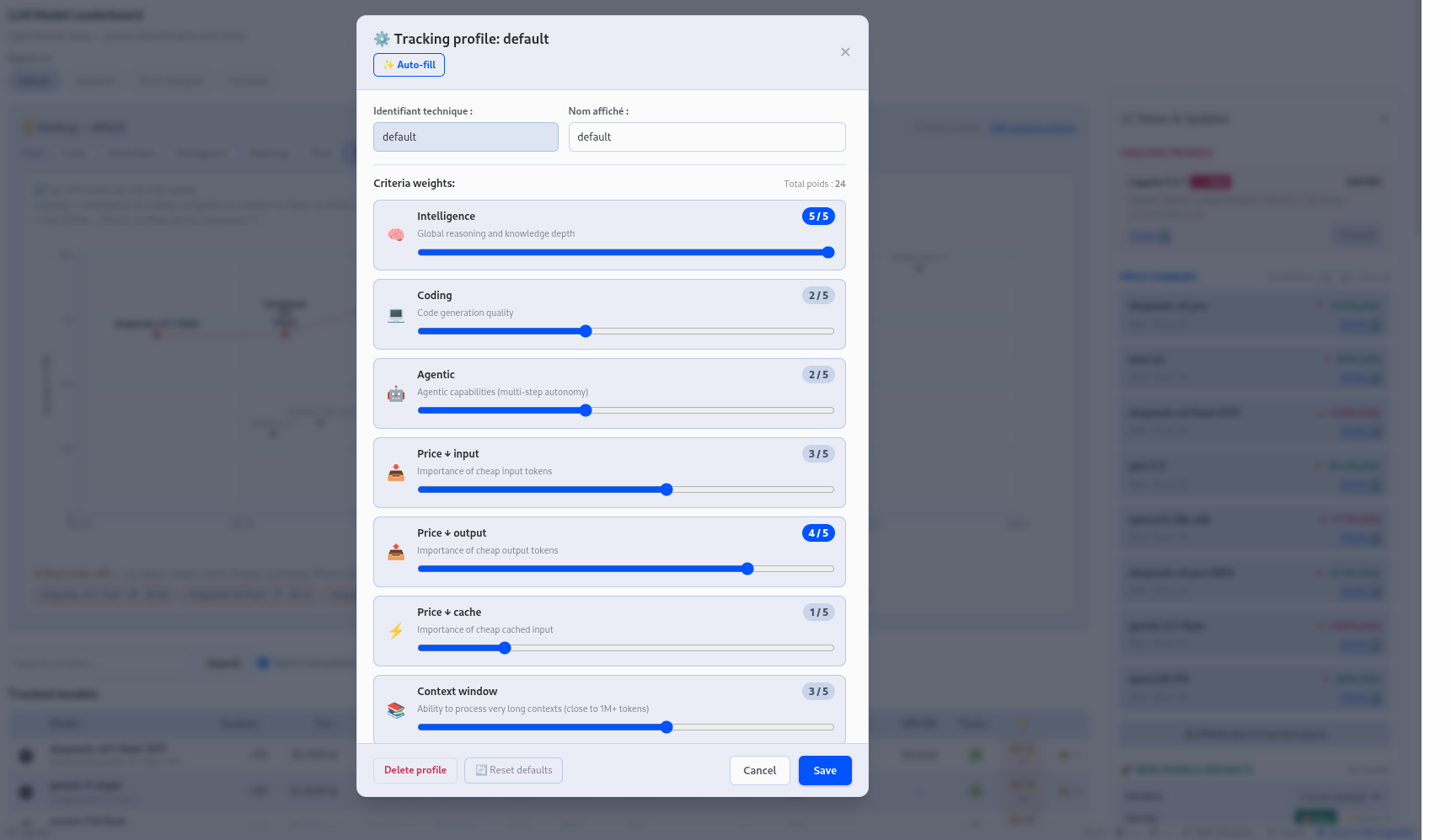The width and height of the screenshot is (1451, 840).
Task: Click the robot icon for Agentic
Action: point(396,393)
